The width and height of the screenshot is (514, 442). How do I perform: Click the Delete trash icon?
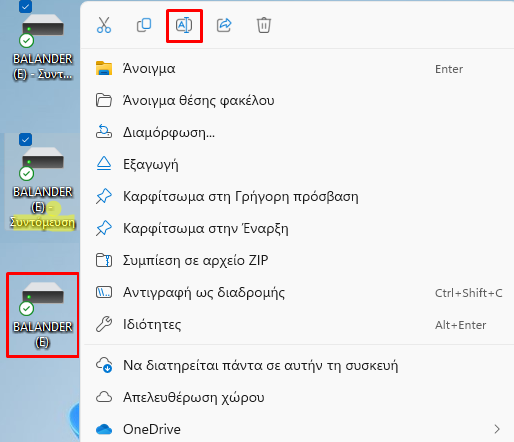point(264,25)
